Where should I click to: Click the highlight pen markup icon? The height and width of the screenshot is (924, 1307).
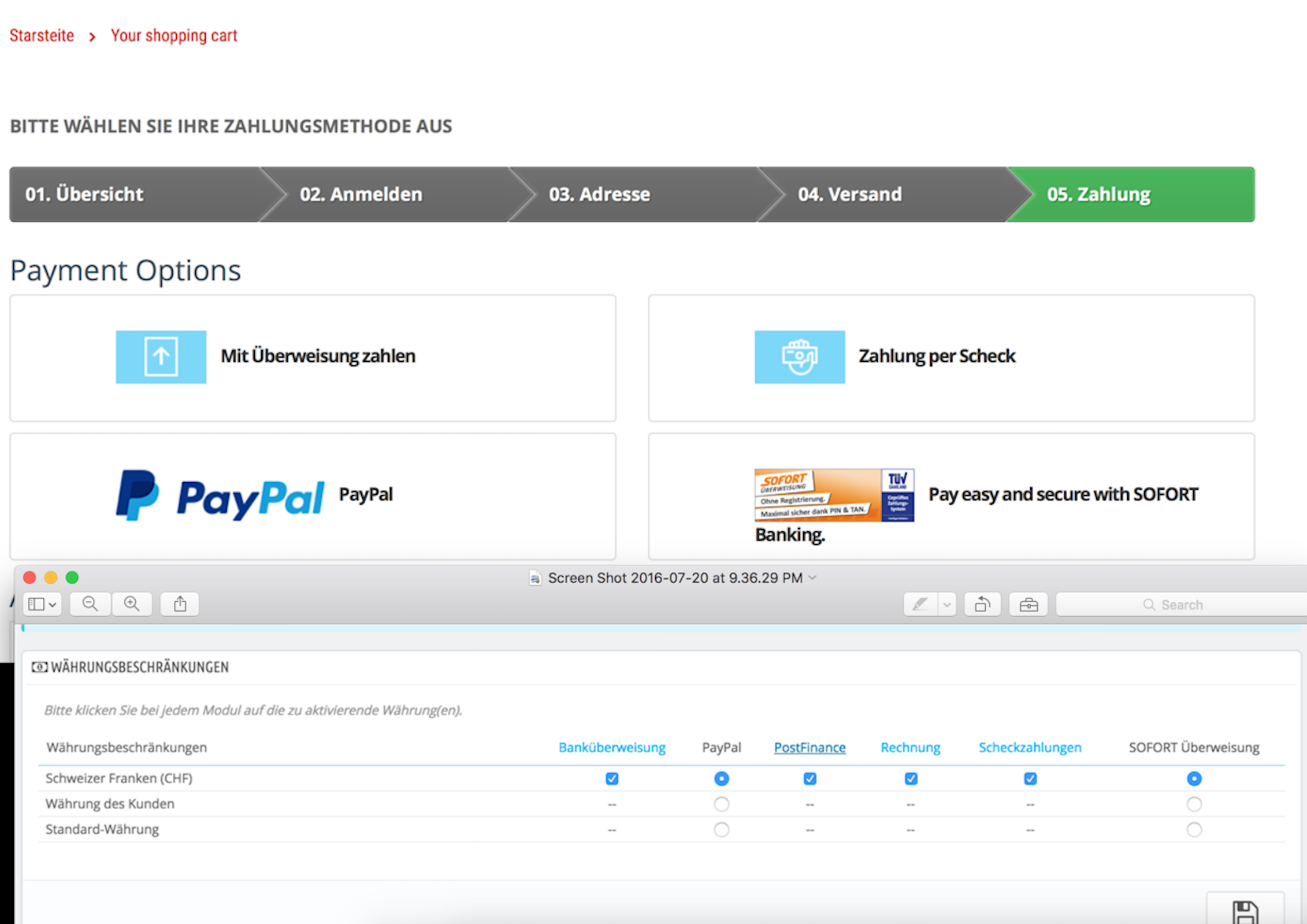point(920,605)
